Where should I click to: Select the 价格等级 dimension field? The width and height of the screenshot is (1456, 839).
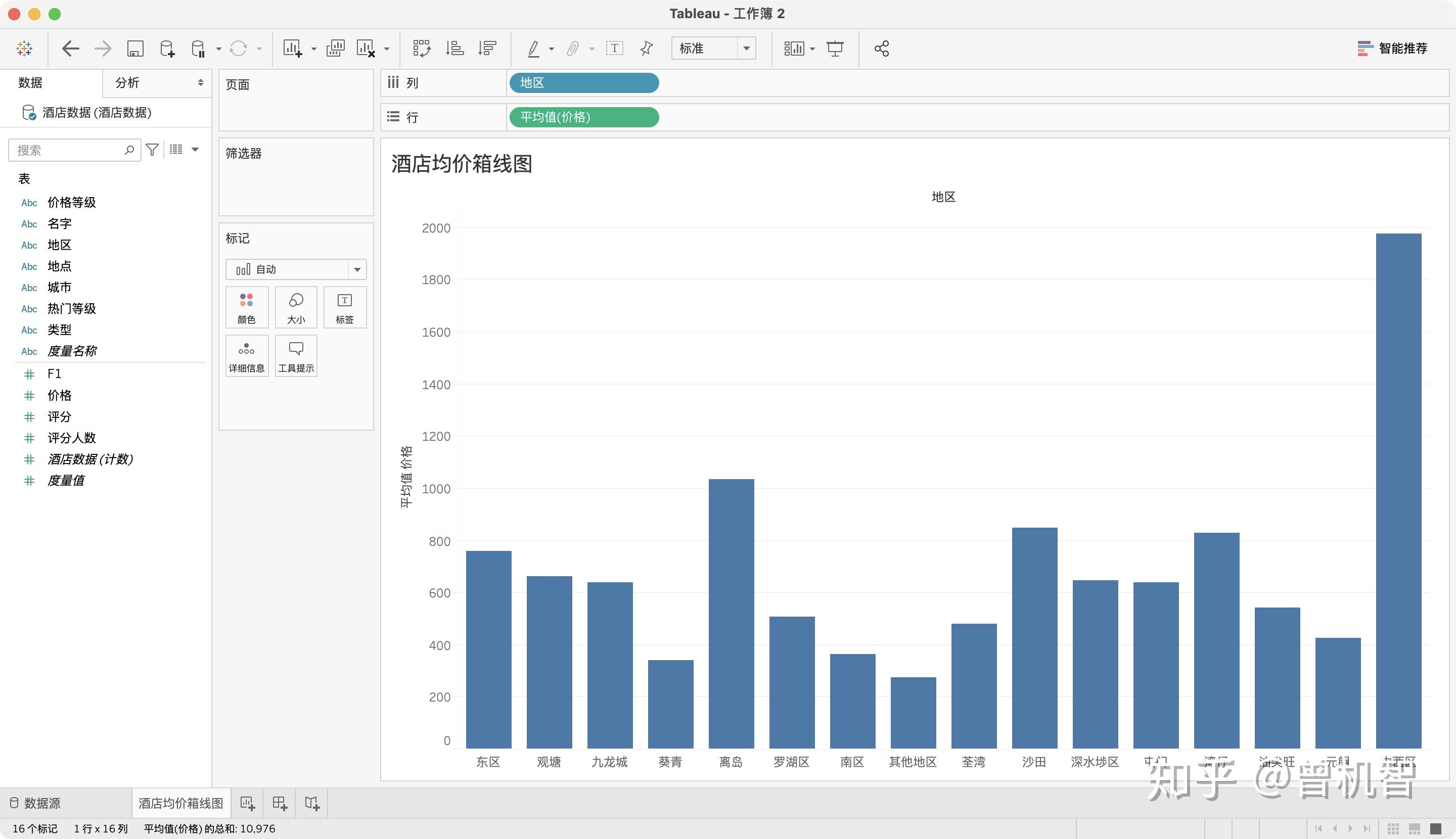tap(71, 202)
